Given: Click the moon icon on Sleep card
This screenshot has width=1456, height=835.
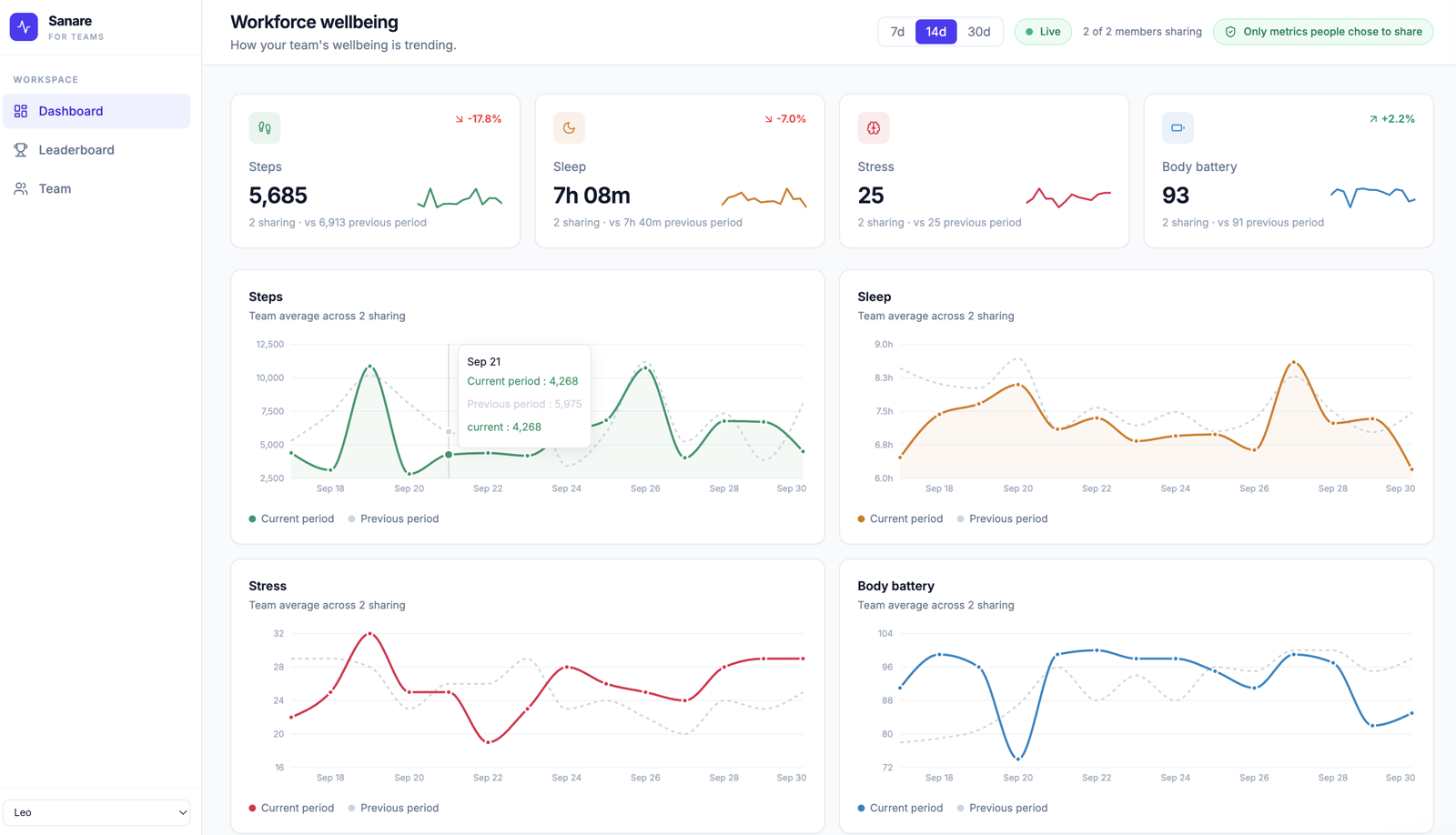Looking at the screenshot, I should 569,128.
